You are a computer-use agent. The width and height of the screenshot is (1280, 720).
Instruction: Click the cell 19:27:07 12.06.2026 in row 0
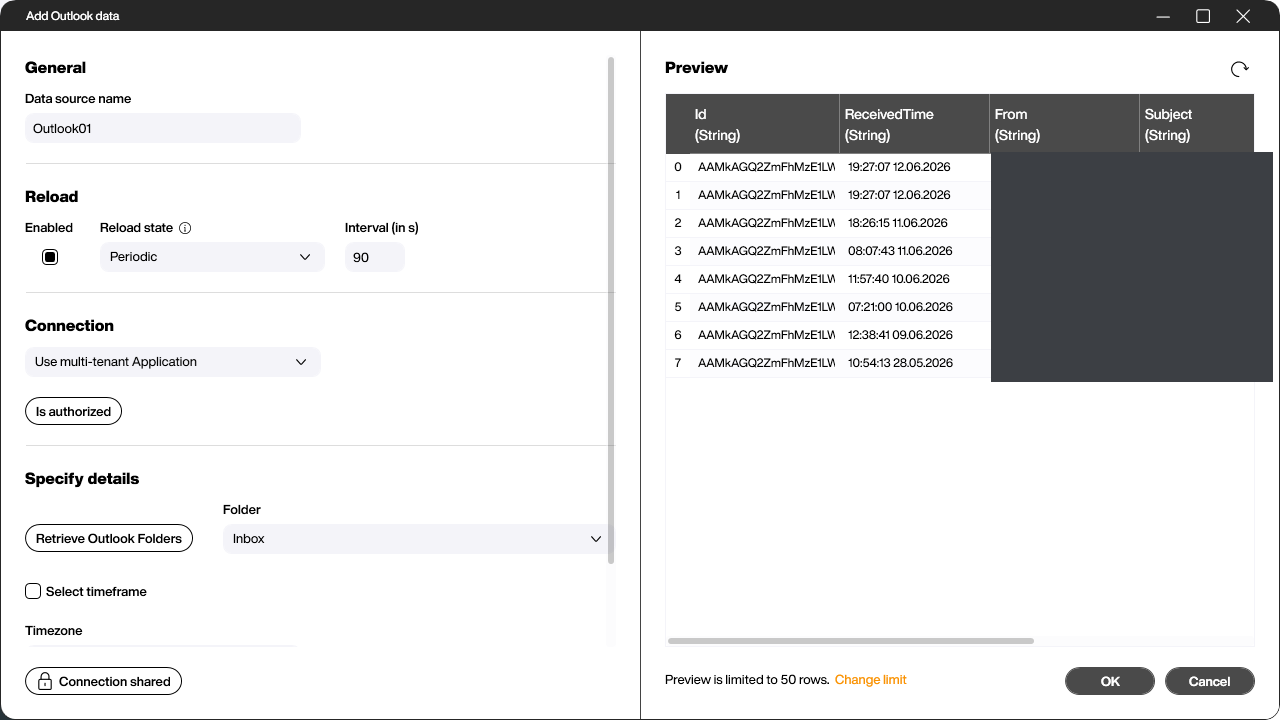click(914, 167)
